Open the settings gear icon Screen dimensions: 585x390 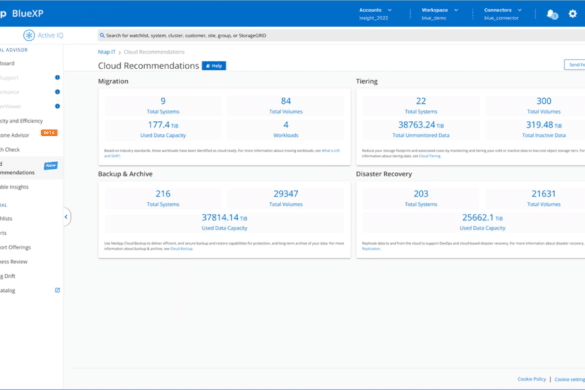[x=572, y=14]
